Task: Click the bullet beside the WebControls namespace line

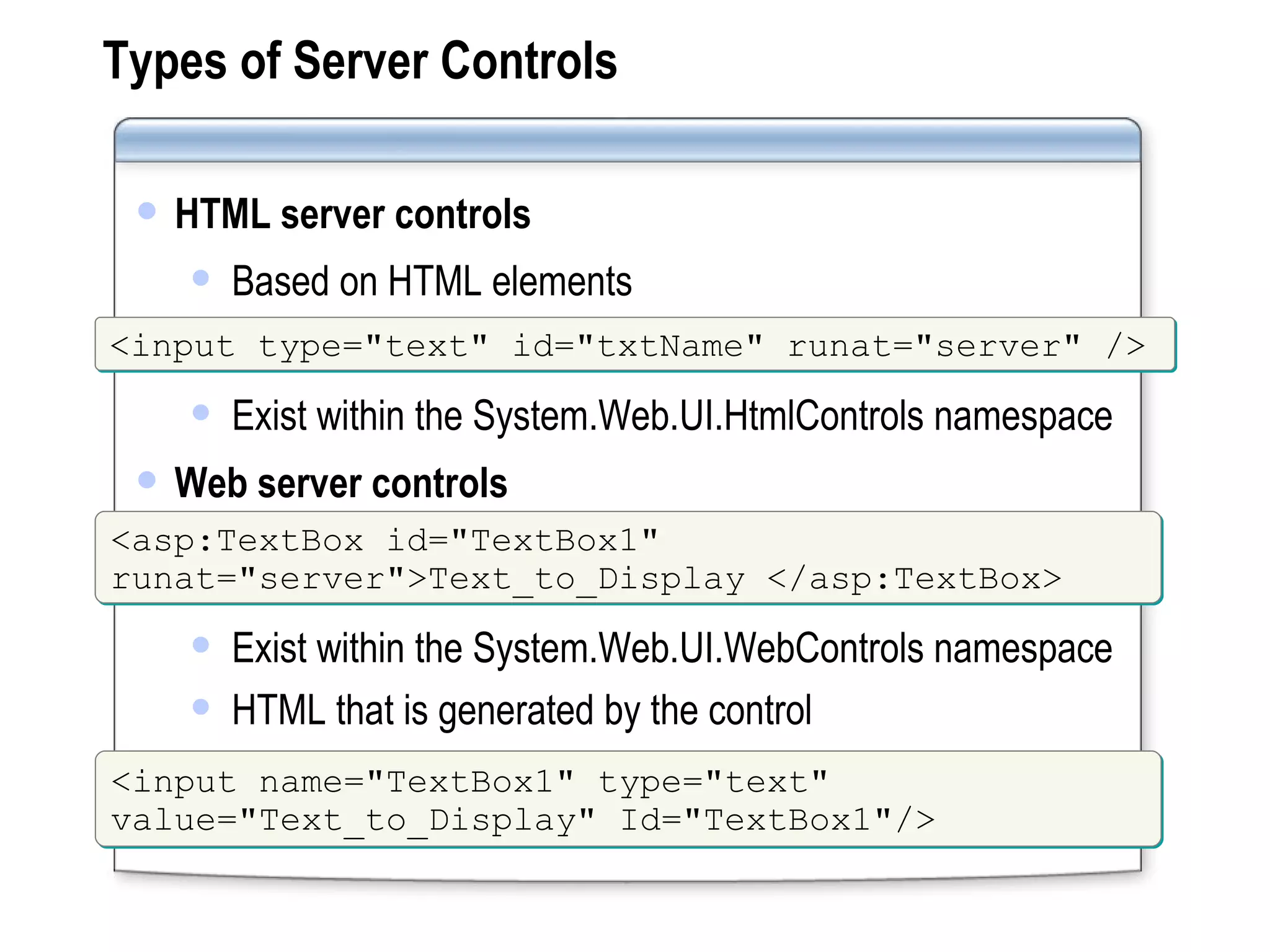Action: 201,645
